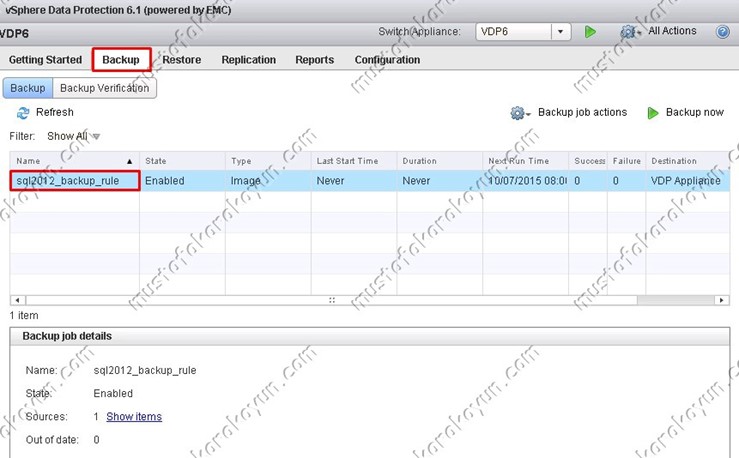Sort by the Destination column header
This screenshot has height=458, width=739.
tap(688, 161)
